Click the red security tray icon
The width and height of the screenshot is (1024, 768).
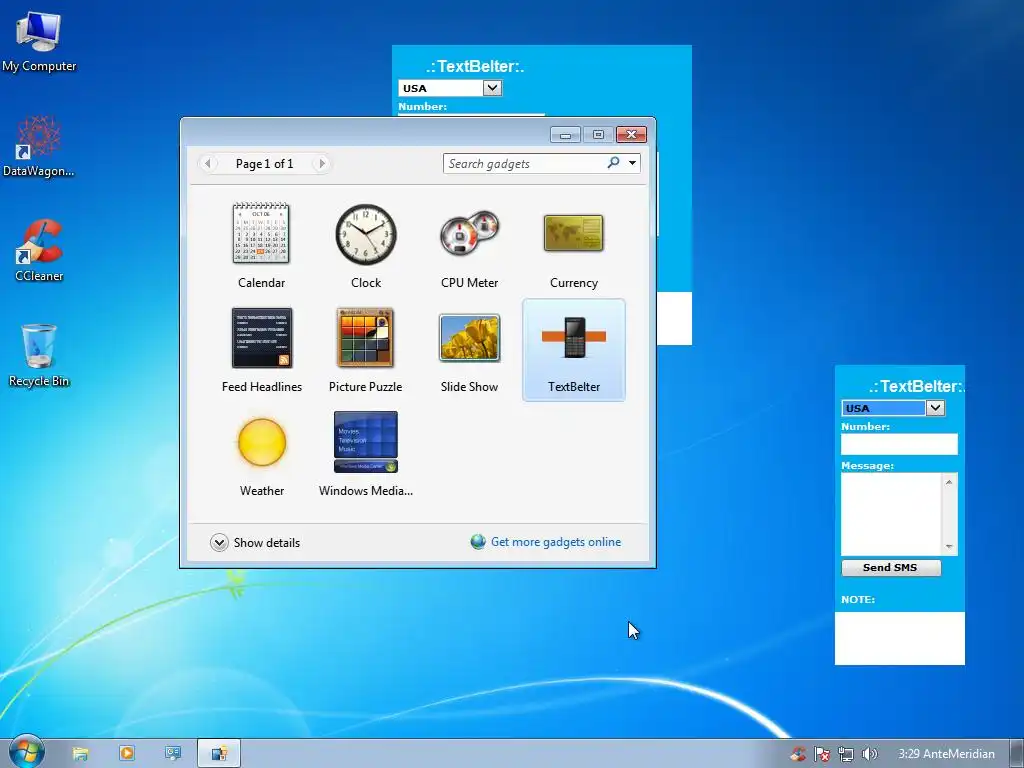point(798,754)
